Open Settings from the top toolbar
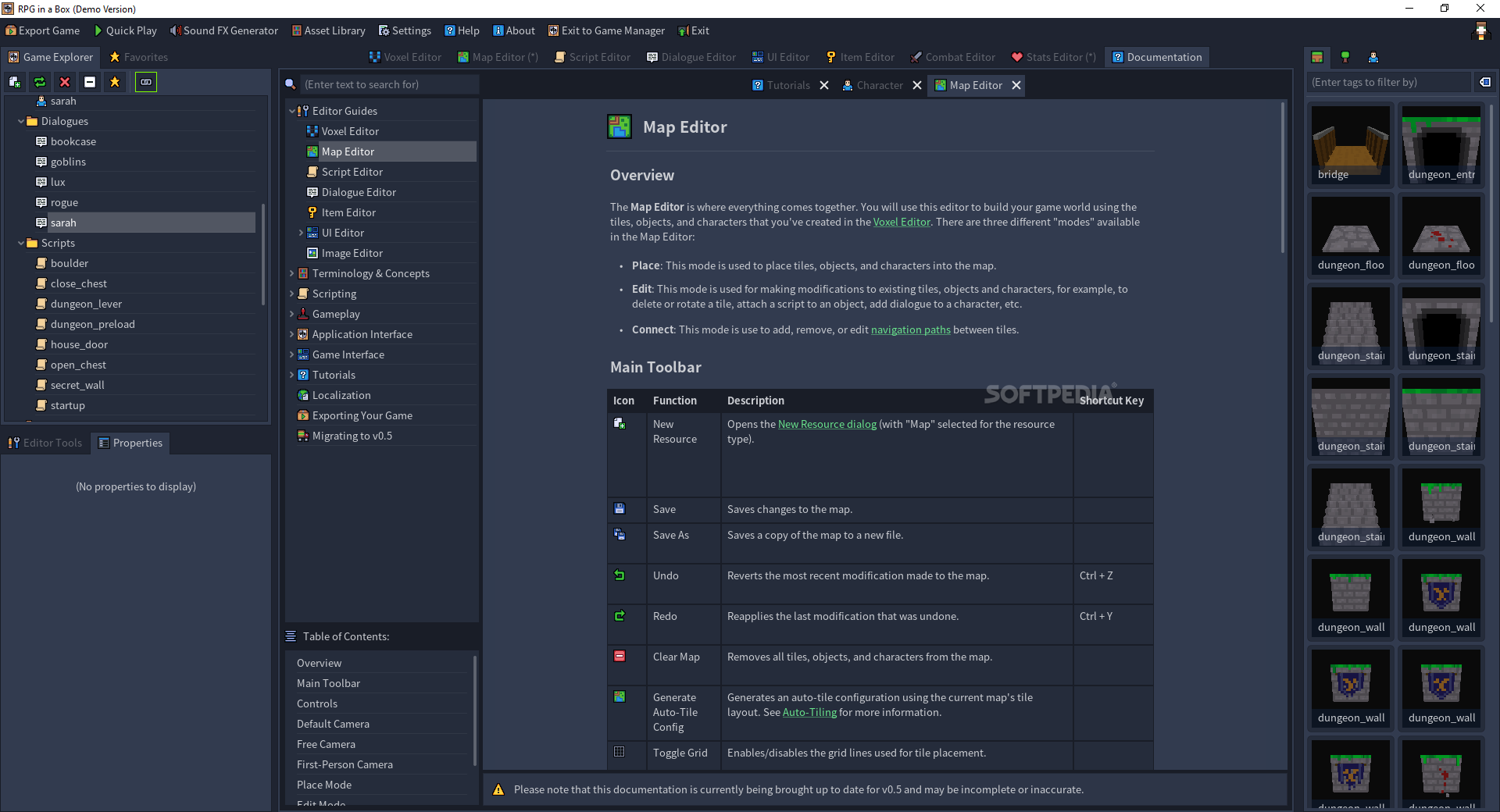 [x=405, y=30]
